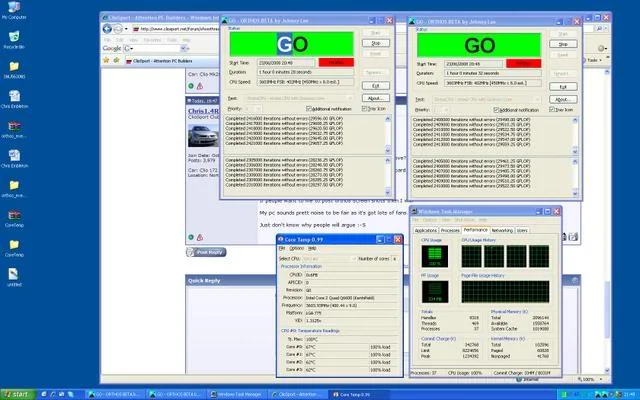Open the Help menu in Core Temp
Image resolution: width=640 pixels, height=400 pixels.
312,249
